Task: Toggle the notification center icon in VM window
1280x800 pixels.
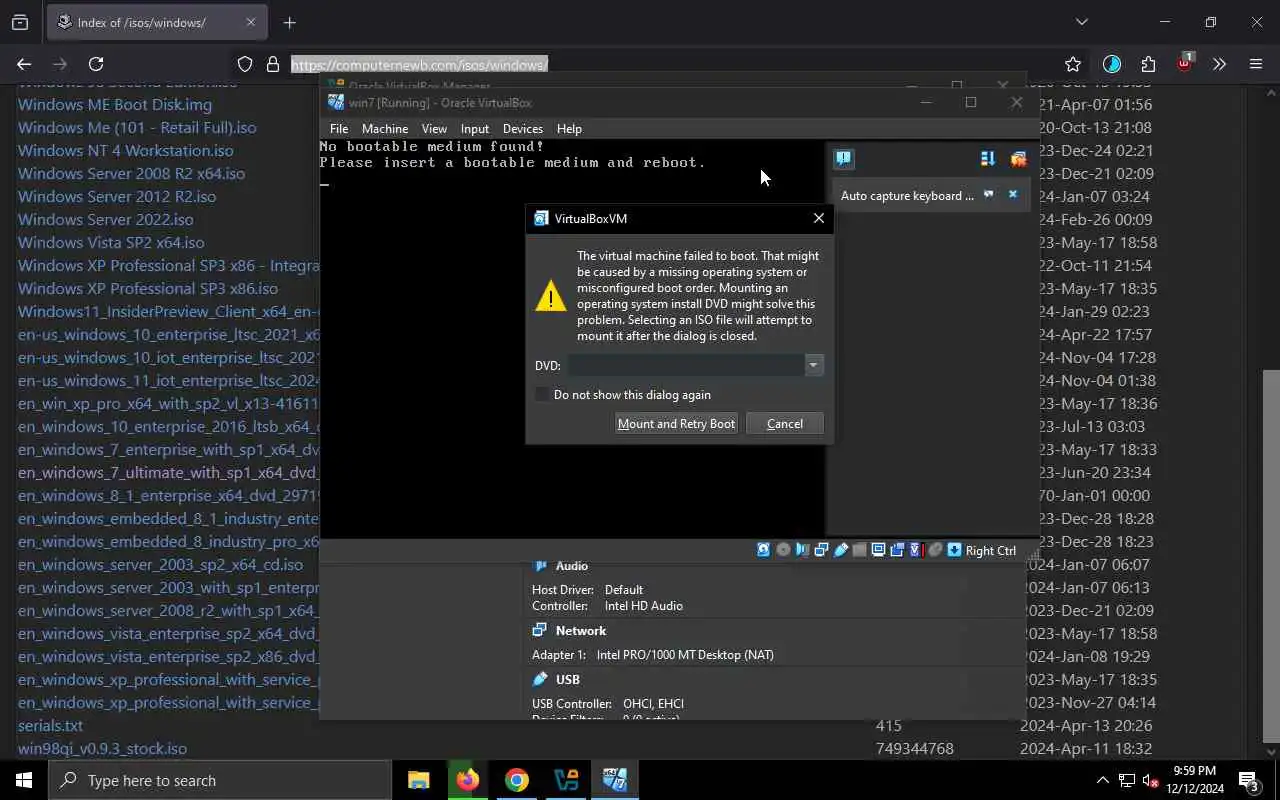Action: (844, 158)
